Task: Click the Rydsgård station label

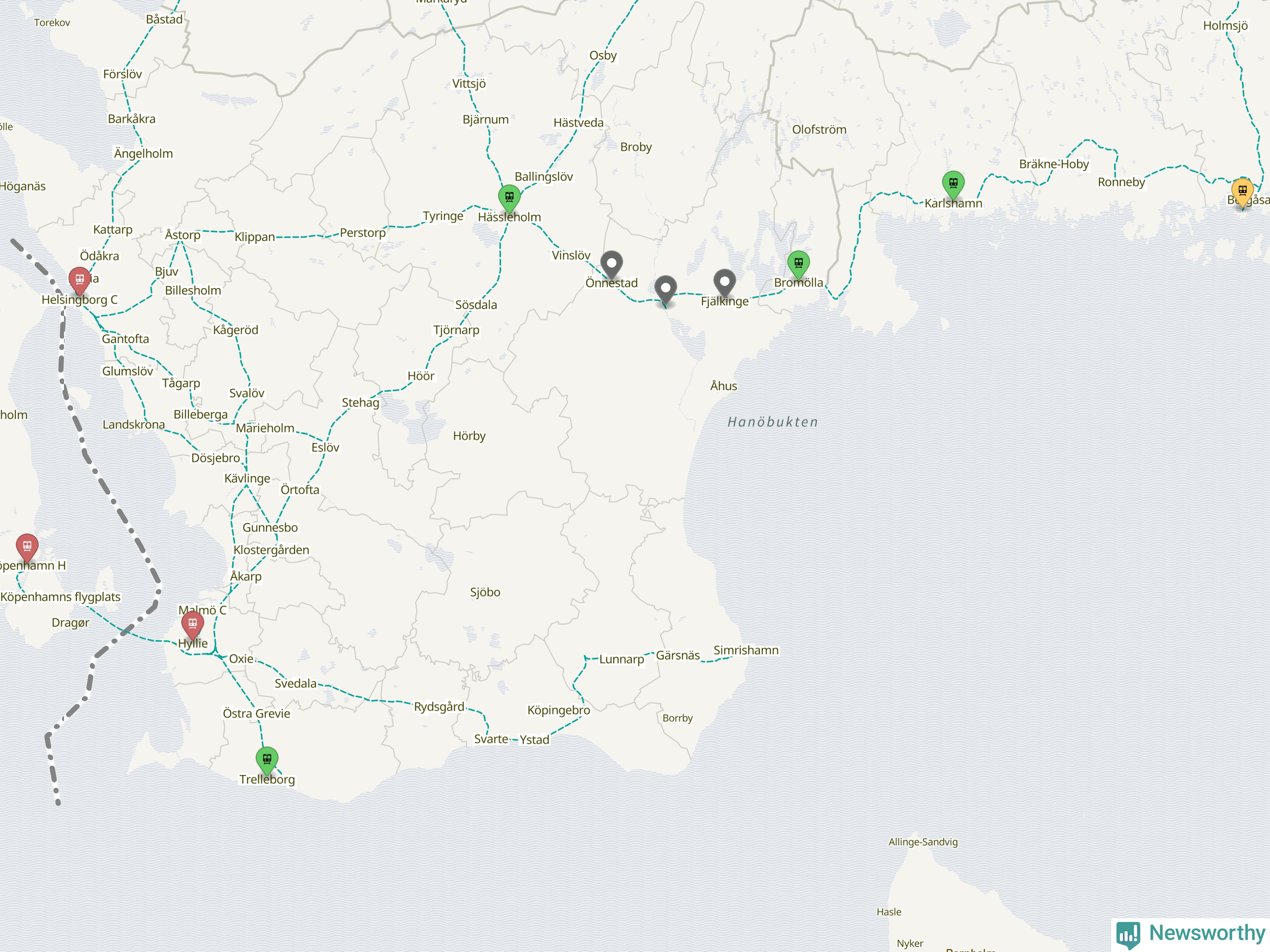Action: pos(439,707)
